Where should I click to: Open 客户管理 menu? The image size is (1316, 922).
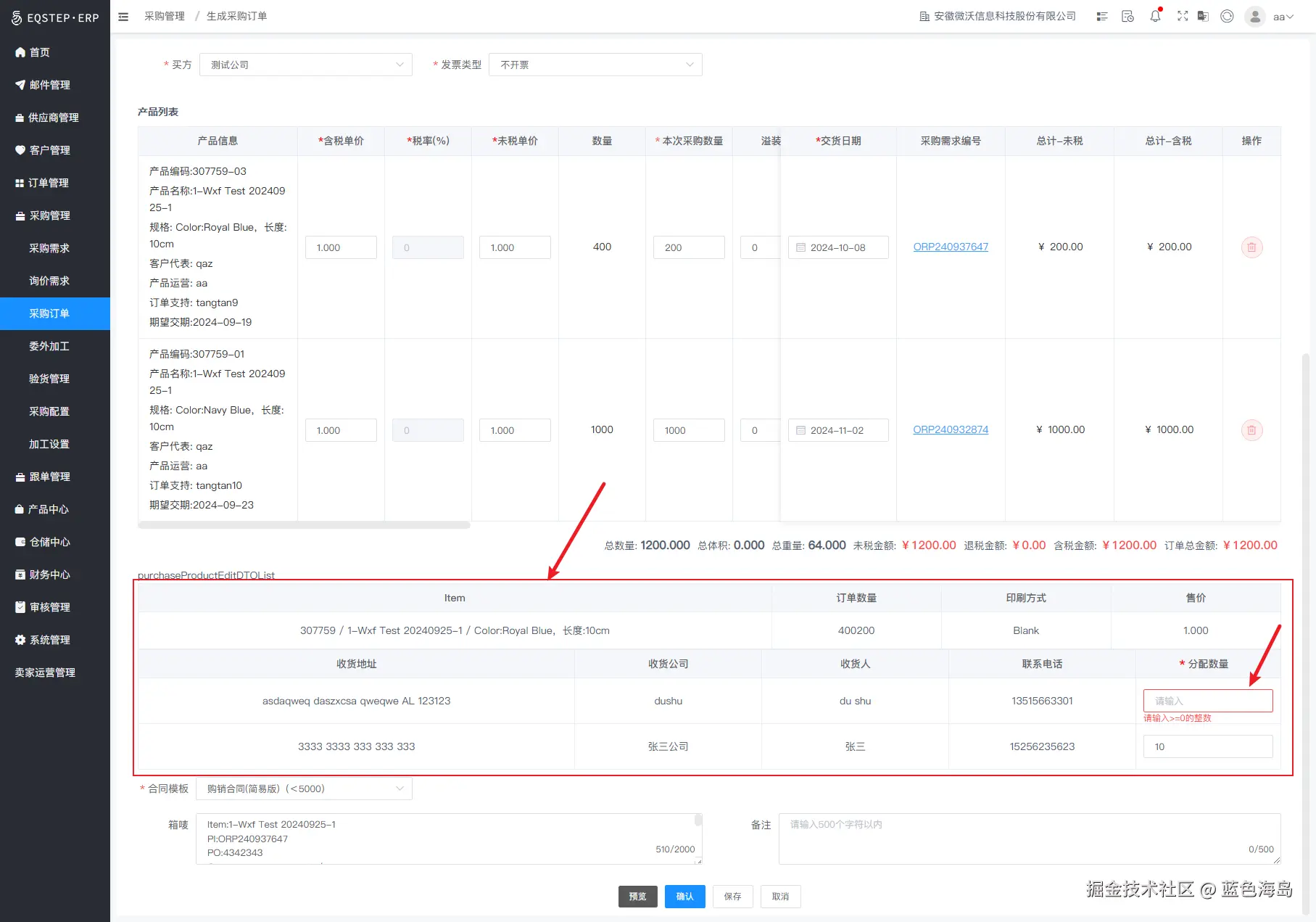[55, 150]
